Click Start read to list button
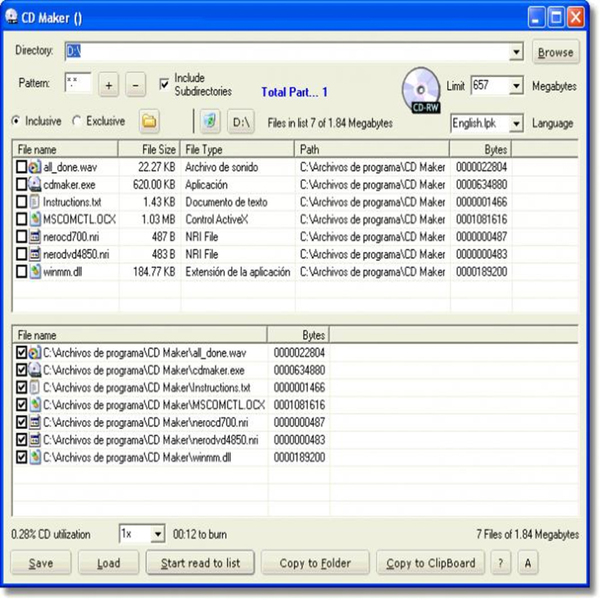 tap(200, 563)
